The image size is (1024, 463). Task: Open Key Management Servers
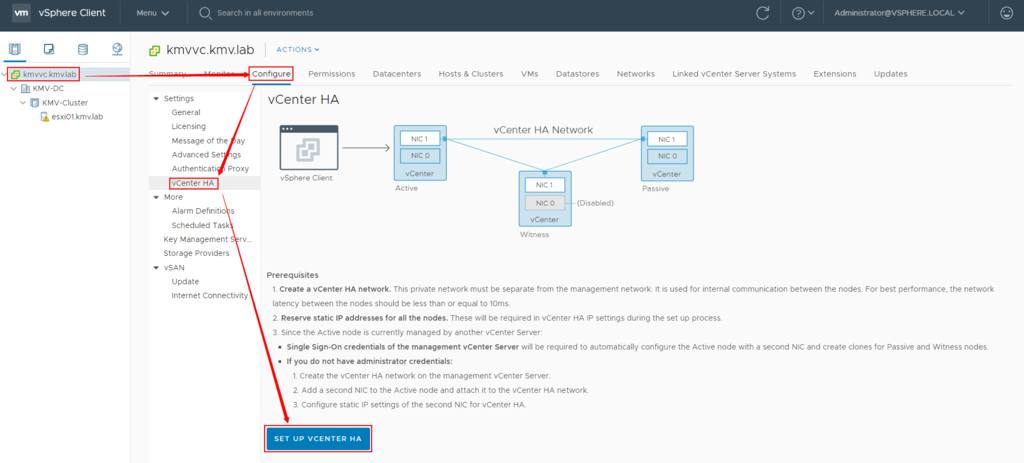208,239
